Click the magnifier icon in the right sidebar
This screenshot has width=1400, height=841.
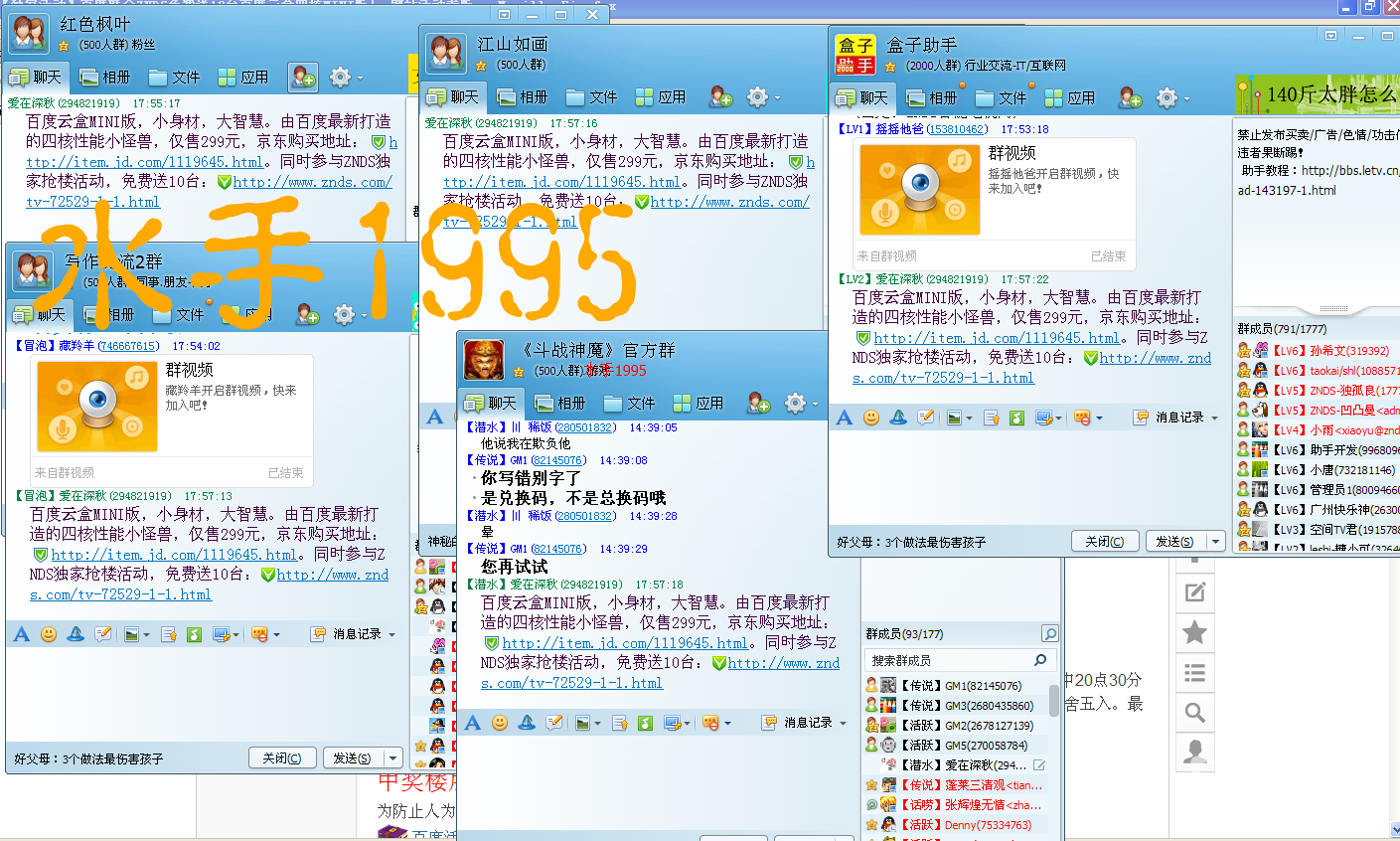[1195, 712]
